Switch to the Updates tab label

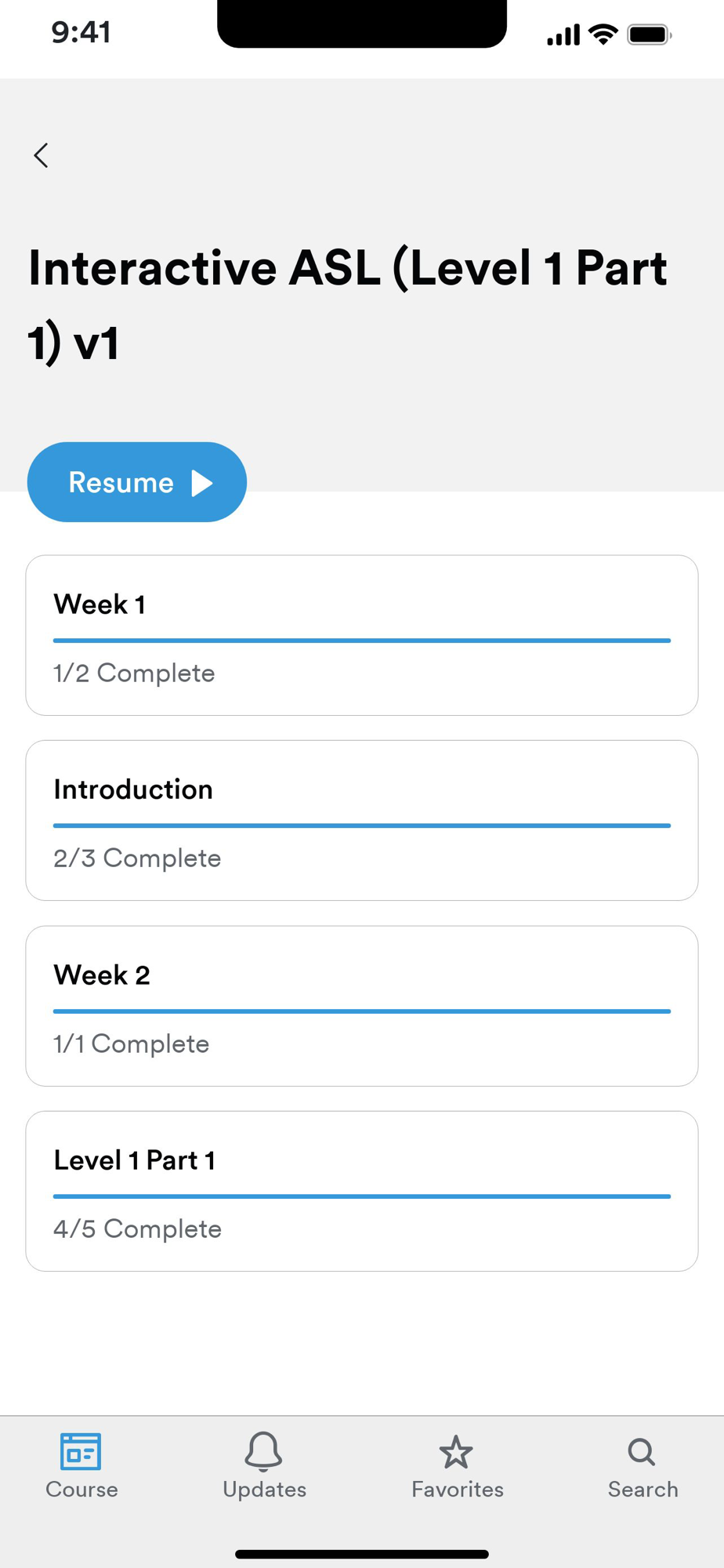[264, 1490]
